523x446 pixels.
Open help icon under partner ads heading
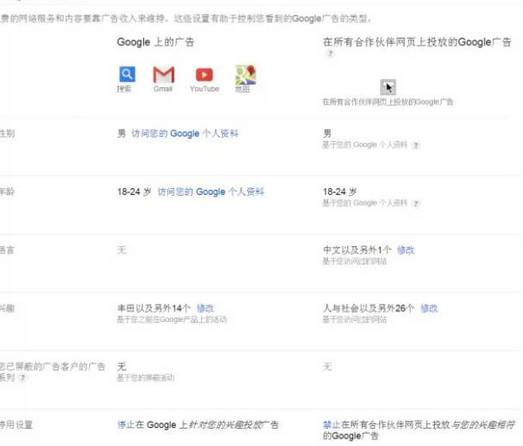coord(330,53)
